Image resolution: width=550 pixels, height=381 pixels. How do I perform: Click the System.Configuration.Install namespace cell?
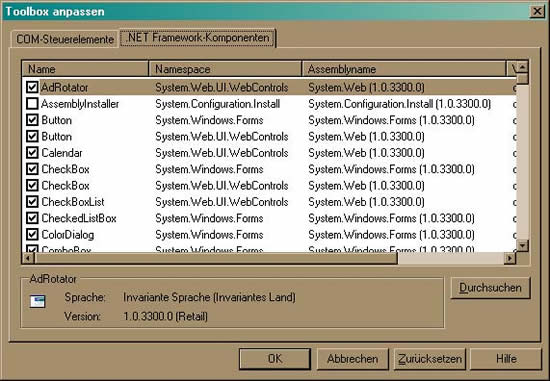(217, 104)
